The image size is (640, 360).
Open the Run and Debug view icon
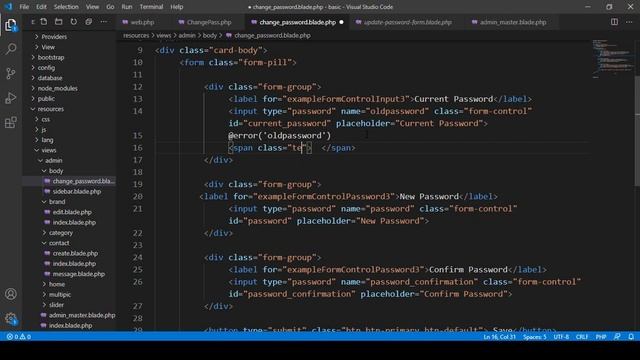[x=11, y=98]
